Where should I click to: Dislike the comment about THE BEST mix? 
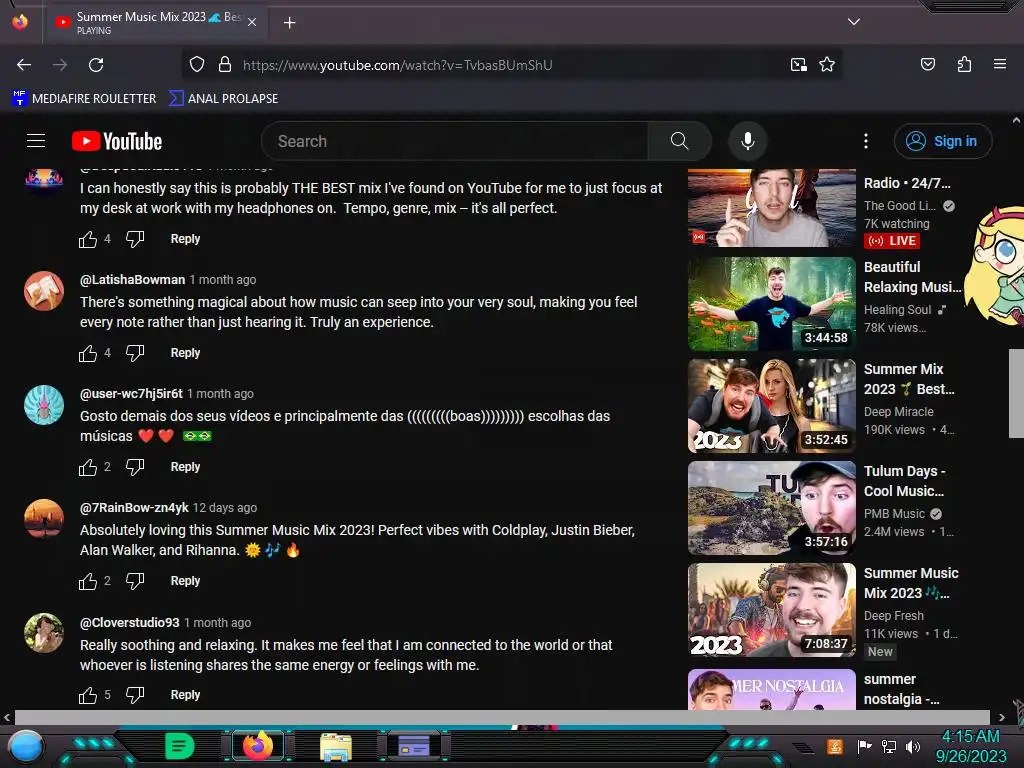tap(135, 239)
